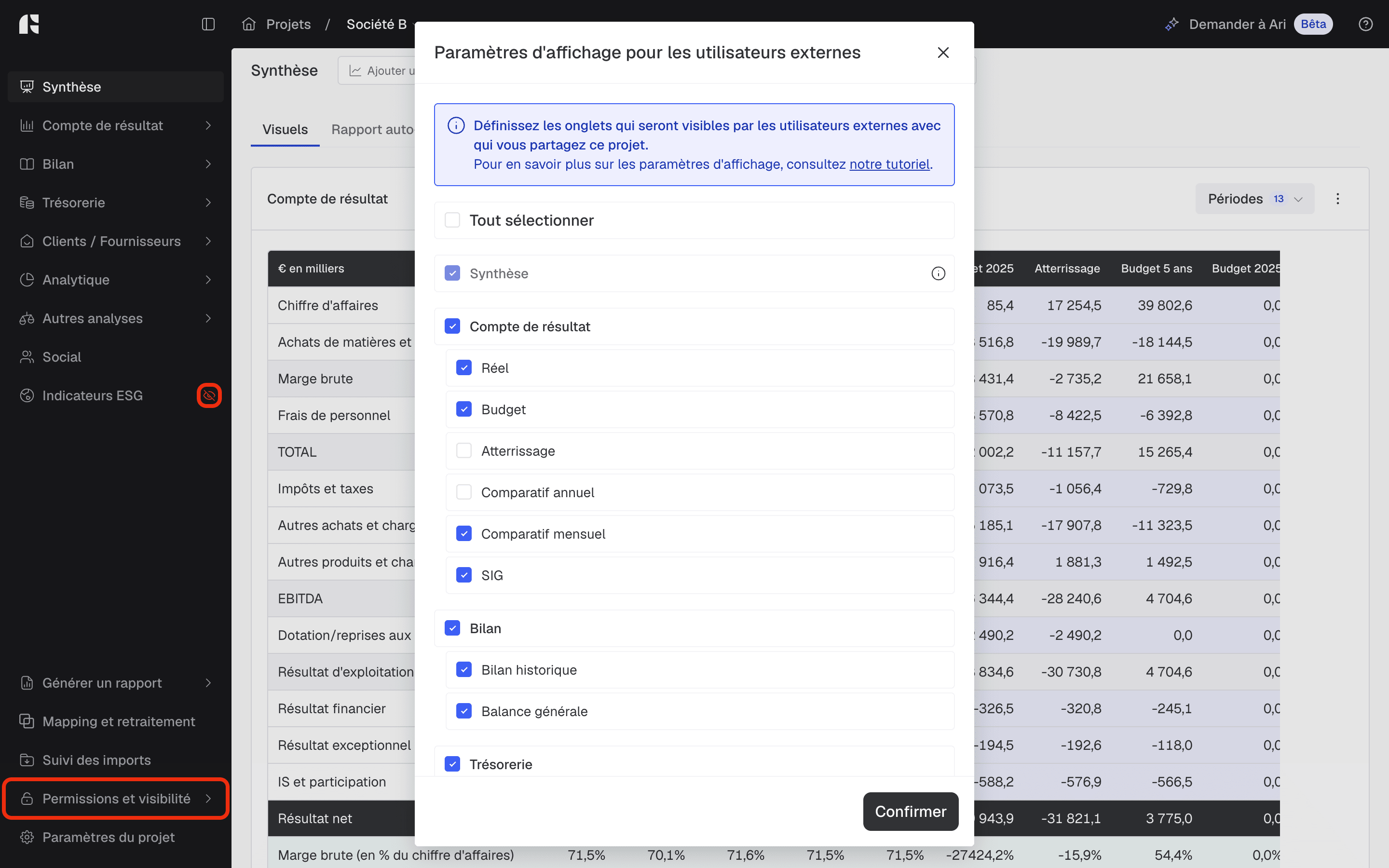
Task: Expand the Clients / Fournisseurs chevron
Action: coord(208,241)
